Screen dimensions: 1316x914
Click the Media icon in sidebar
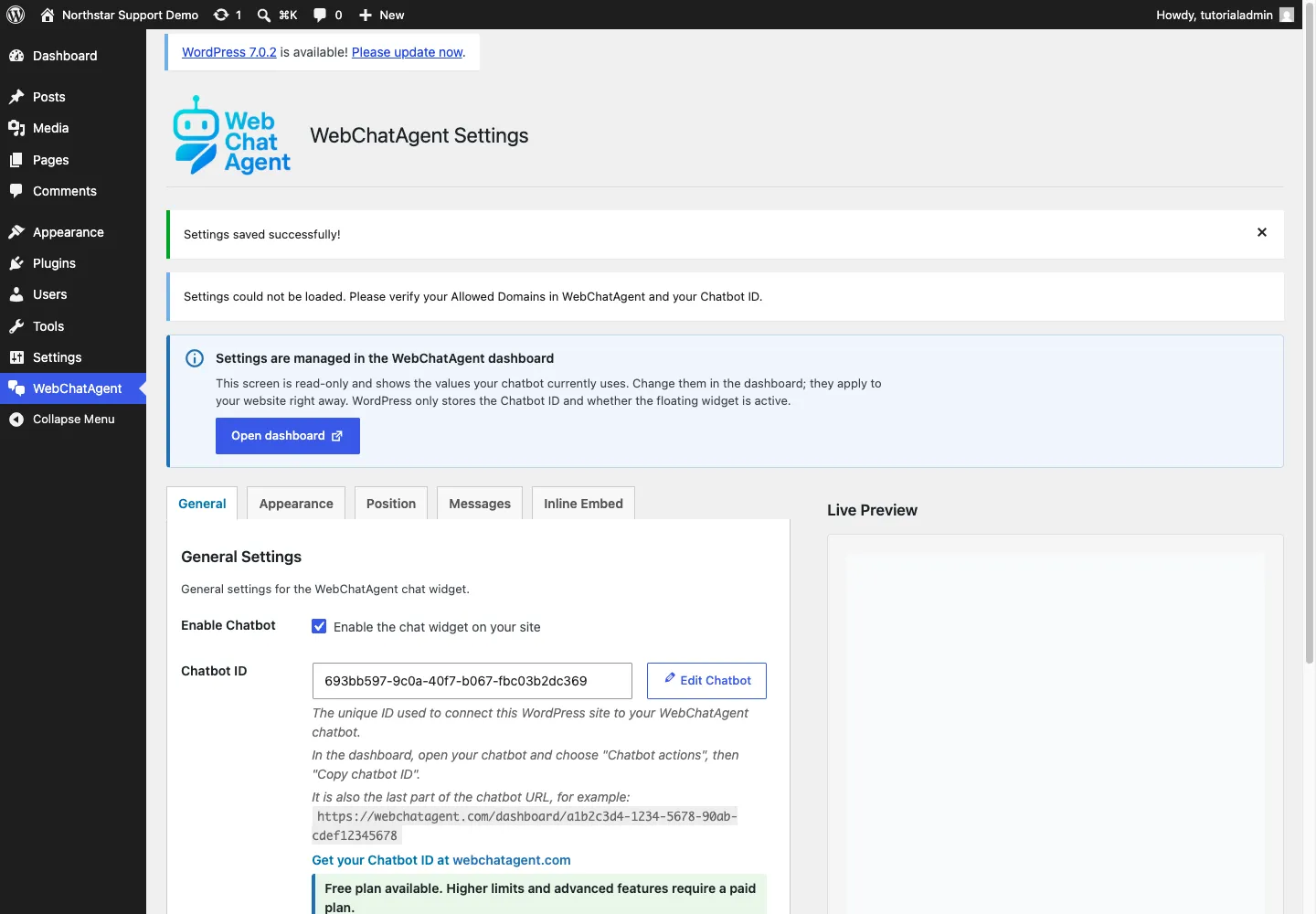[16, 128]
